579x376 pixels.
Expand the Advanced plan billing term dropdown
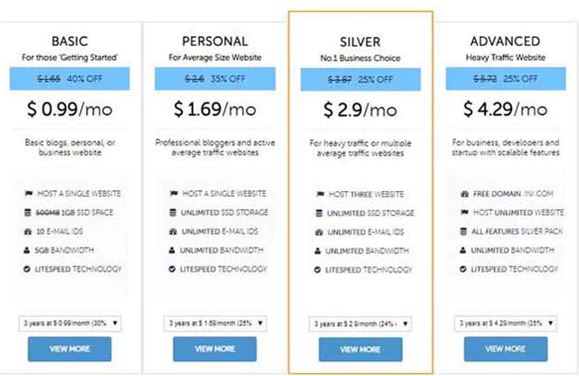pos(506,323)
